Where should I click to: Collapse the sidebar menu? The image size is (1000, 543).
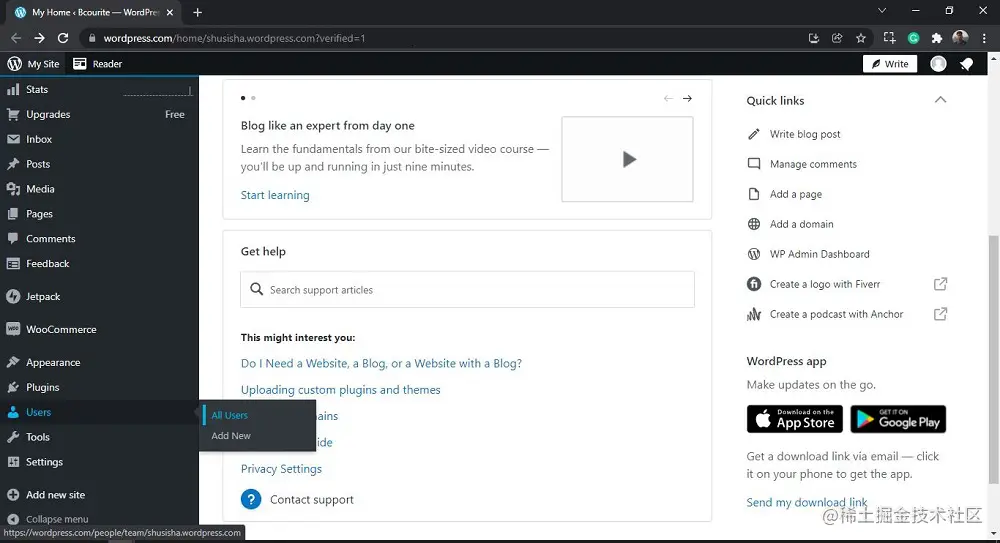tap(13, 520)
